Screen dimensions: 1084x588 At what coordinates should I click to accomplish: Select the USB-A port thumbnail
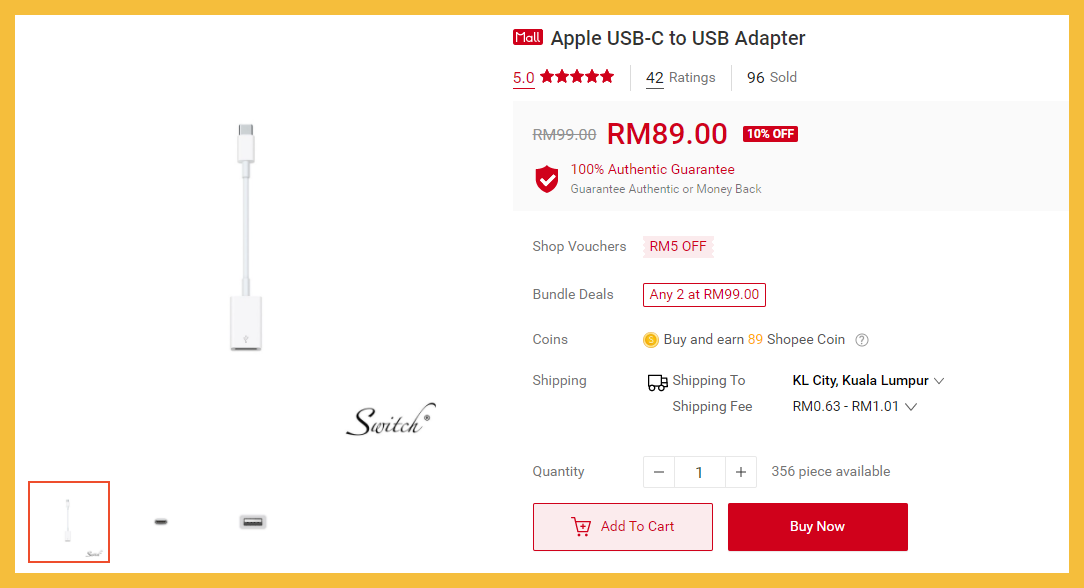tap(253, 522)
